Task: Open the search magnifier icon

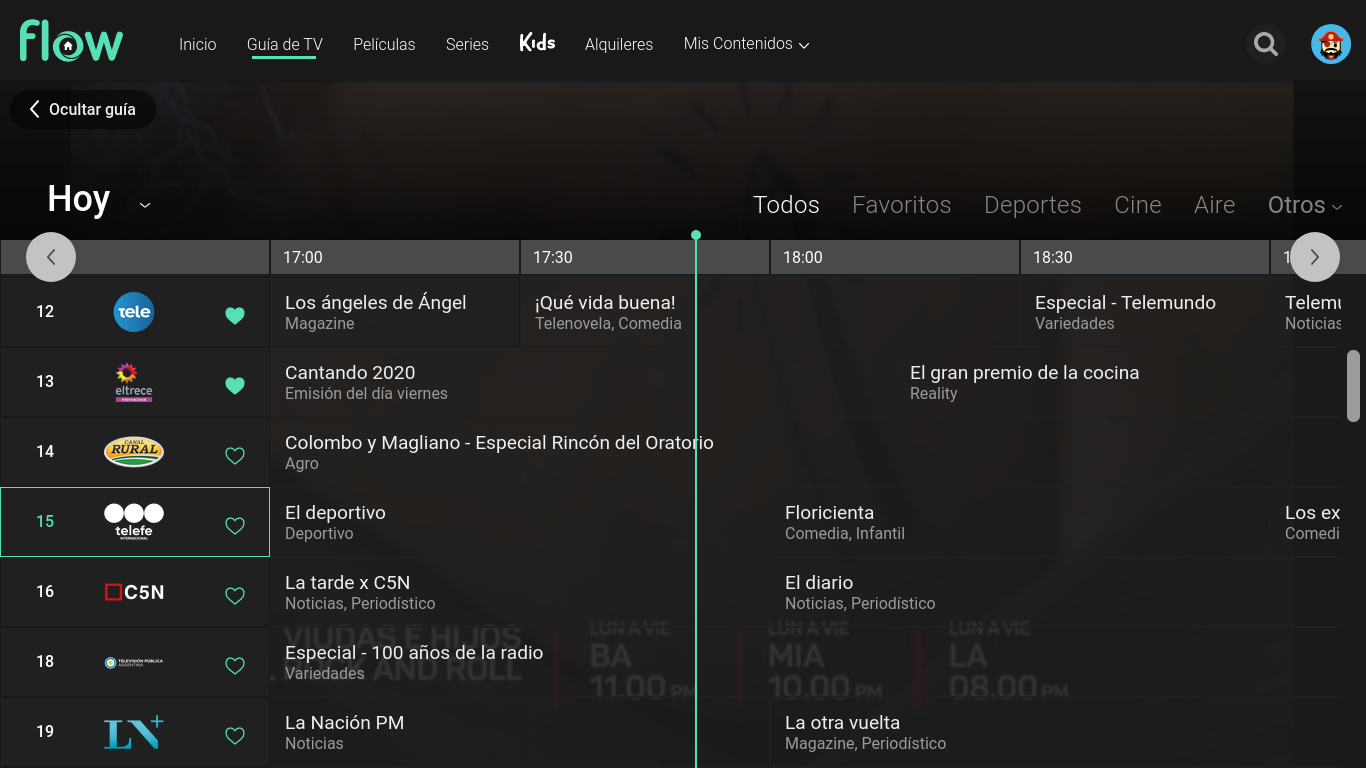Action: (x=1266, y=44)
